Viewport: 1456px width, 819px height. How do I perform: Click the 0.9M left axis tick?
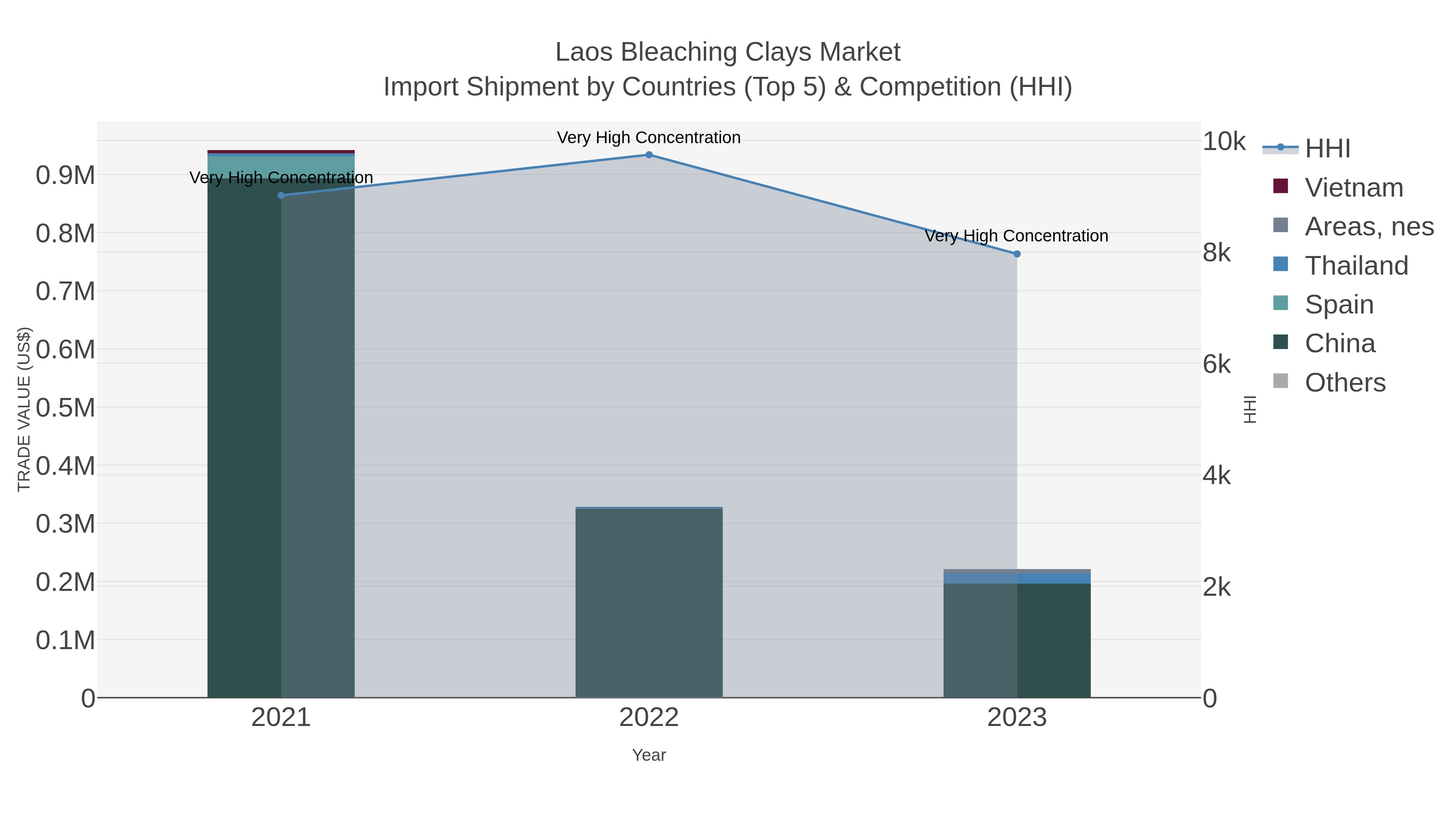coord(66,175)
